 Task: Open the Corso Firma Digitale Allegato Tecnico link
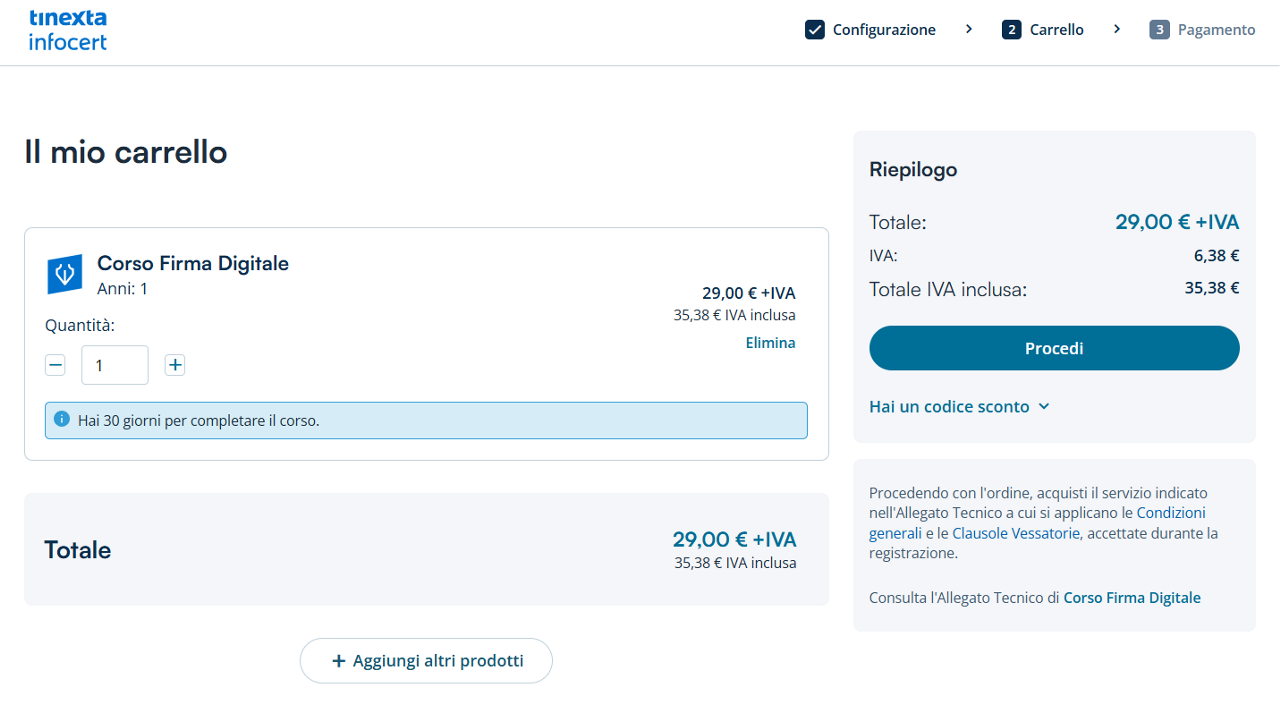(1132, 598)
